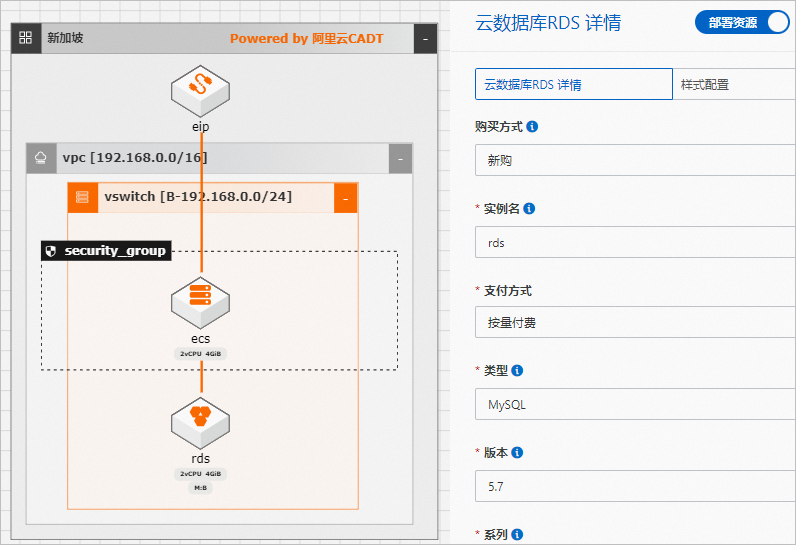
Task: Toggle the 部署资源 switch
Action: click(742, 23)
